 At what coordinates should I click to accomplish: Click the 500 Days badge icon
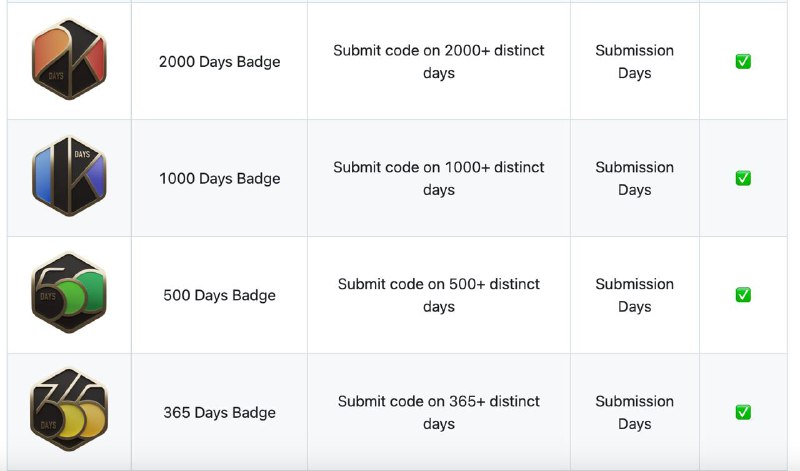[x=69, y=293]
